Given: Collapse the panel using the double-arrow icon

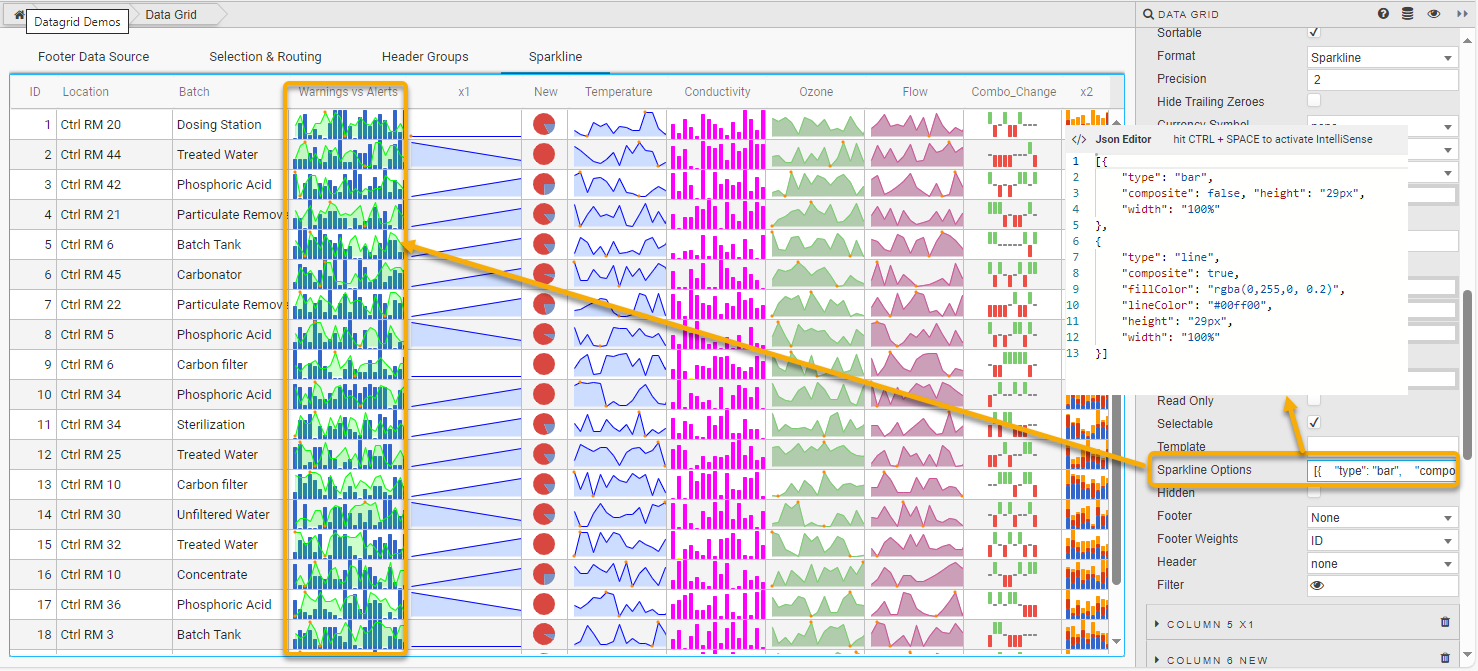Looking at the screenshot, I should click(1461, 13).
